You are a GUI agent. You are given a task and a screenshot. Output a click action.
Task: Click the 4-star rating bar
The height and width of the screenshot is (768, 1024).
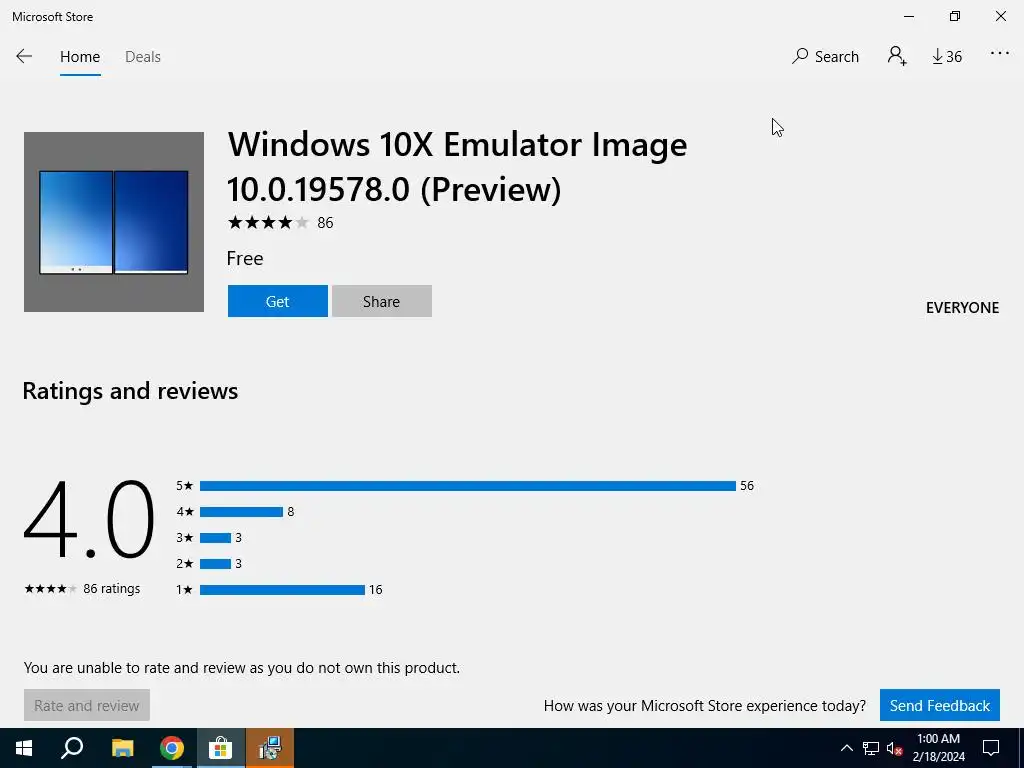point(241,512)
